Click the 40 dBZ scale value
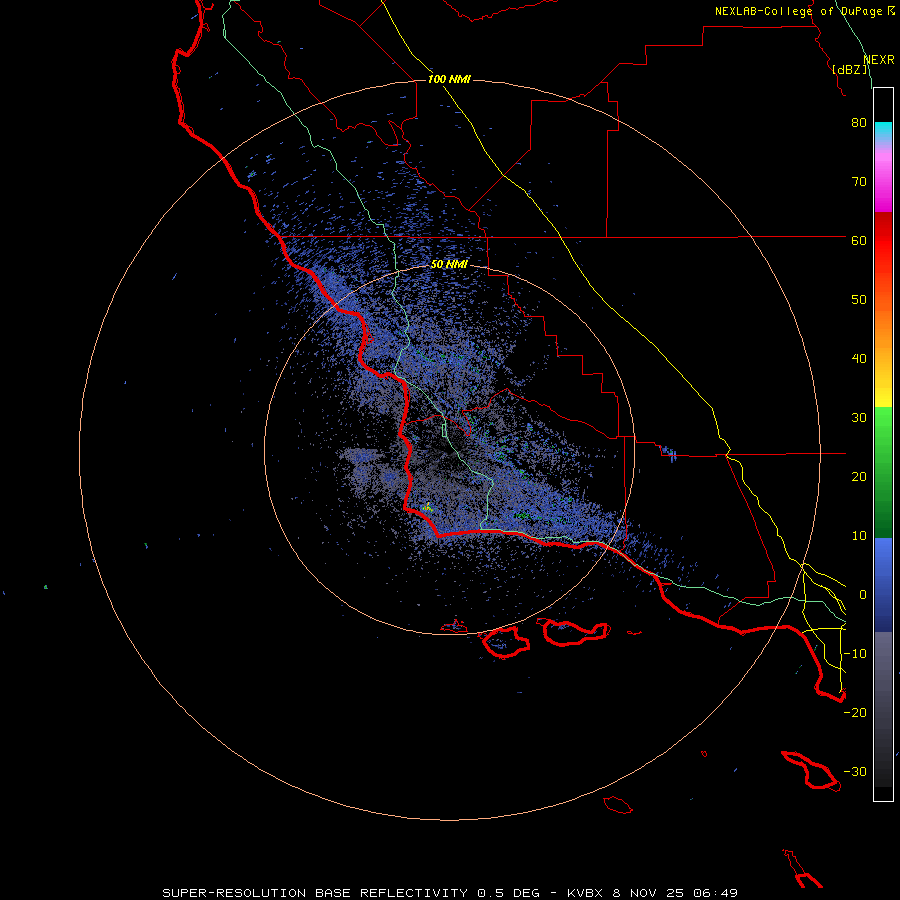This screenshot has width=900, height=900. pyautogui.click(x=859, y=359)
